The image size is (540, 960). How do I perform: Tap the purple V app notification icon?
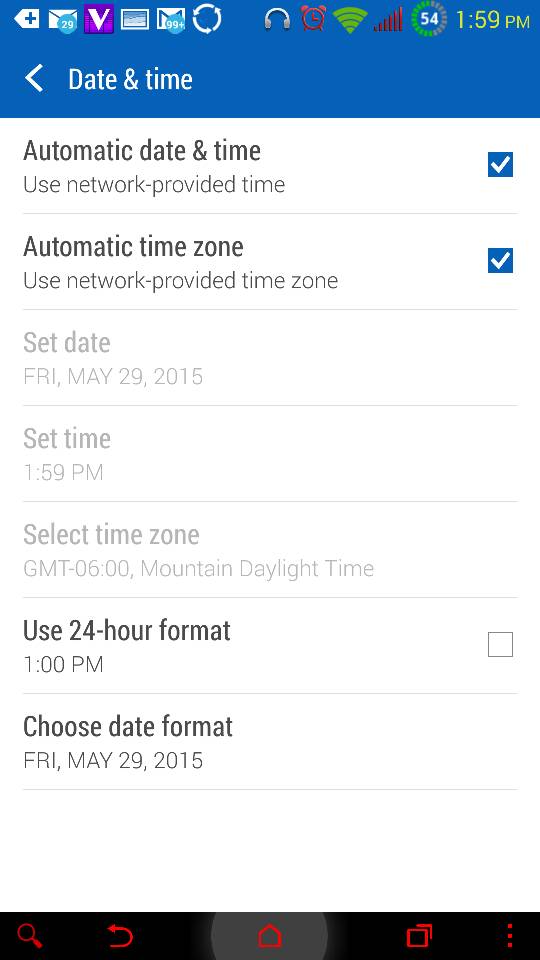click(x=99, y=20)
